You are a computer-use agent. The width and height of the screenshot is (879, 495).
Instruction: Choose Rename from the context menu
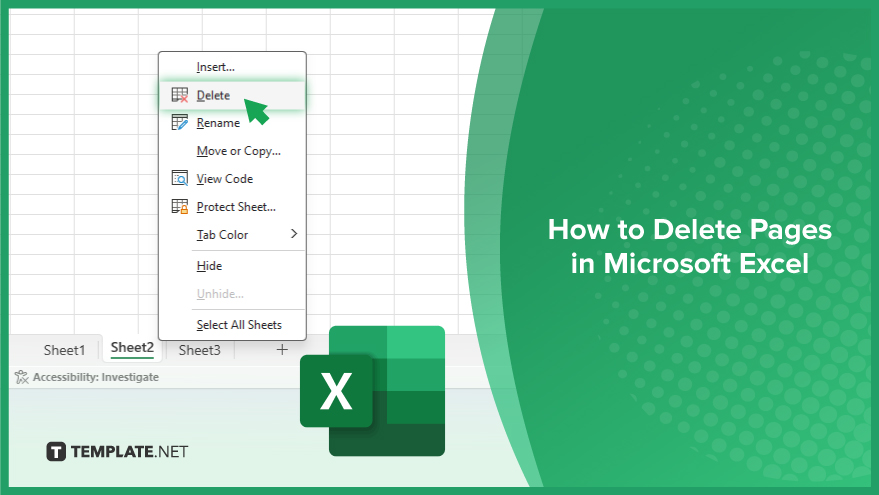click(x=232, y=123)
